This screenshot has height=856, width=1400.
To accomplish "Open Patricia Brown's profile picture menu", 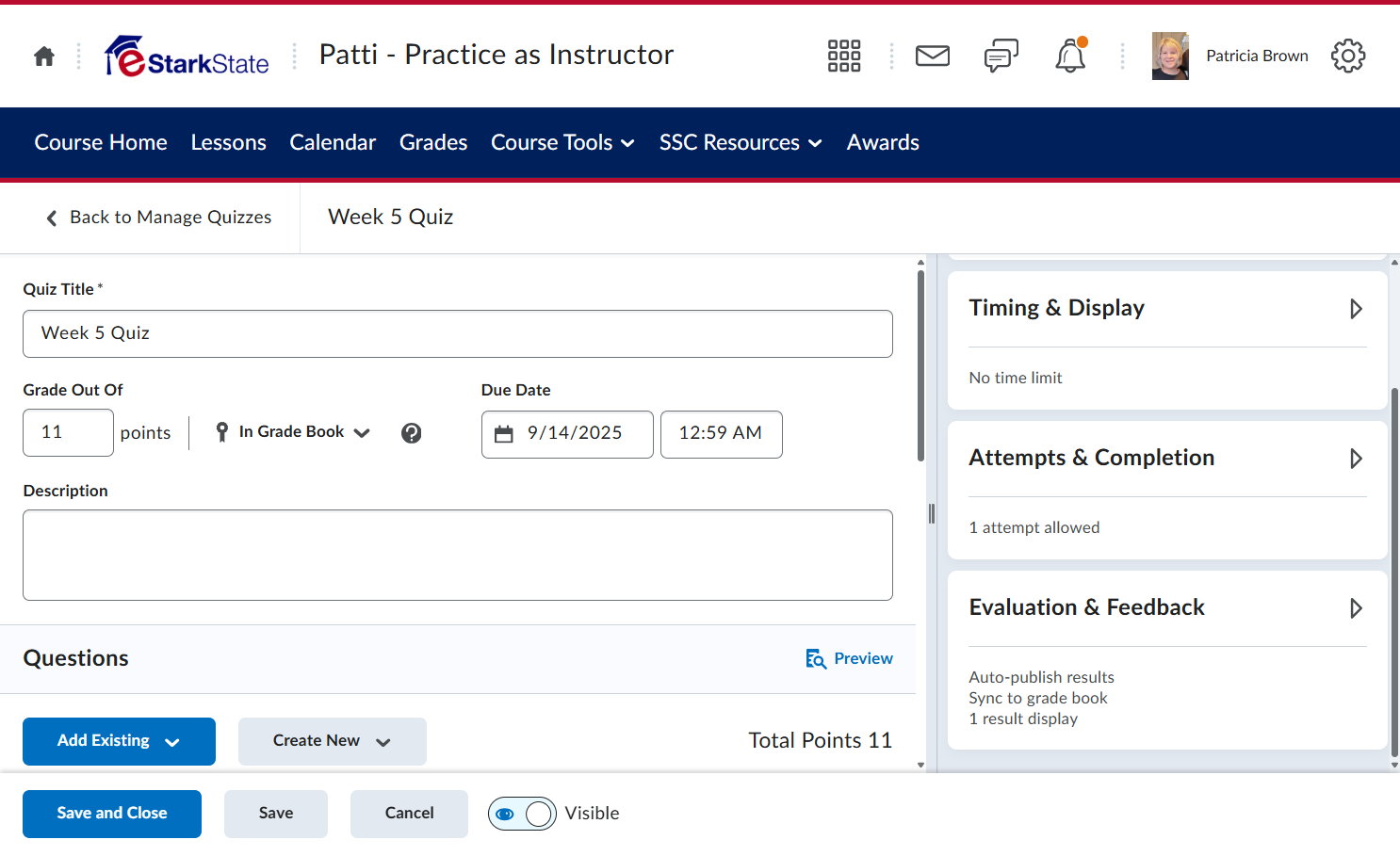I will (1170, 57).
